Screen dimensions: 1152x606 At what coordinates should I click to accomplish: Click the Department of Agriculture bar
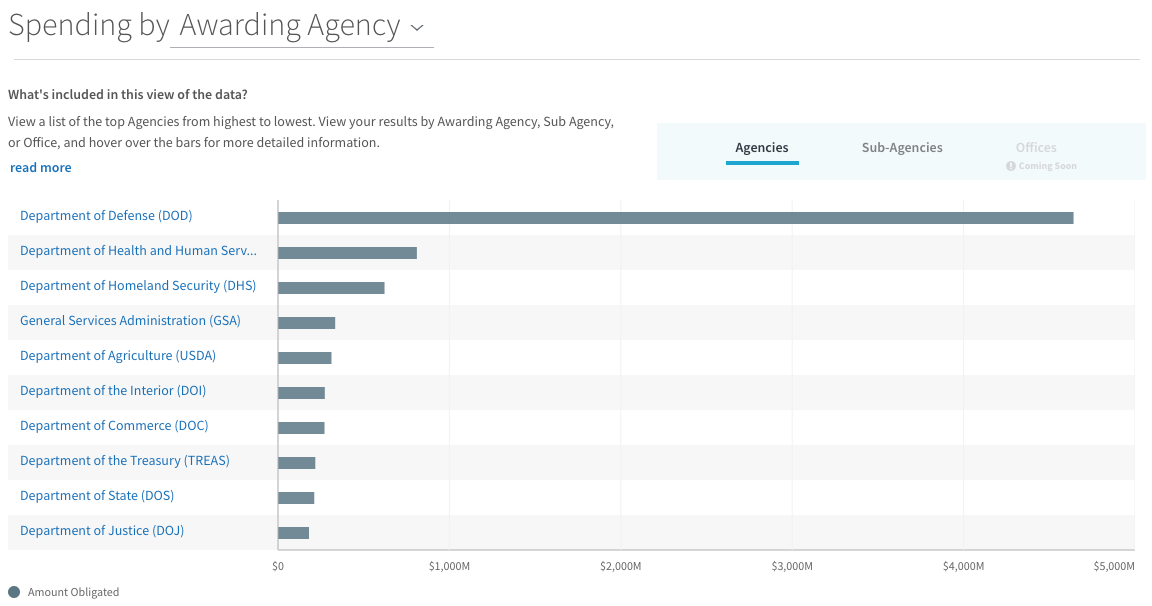coord(305,358)
